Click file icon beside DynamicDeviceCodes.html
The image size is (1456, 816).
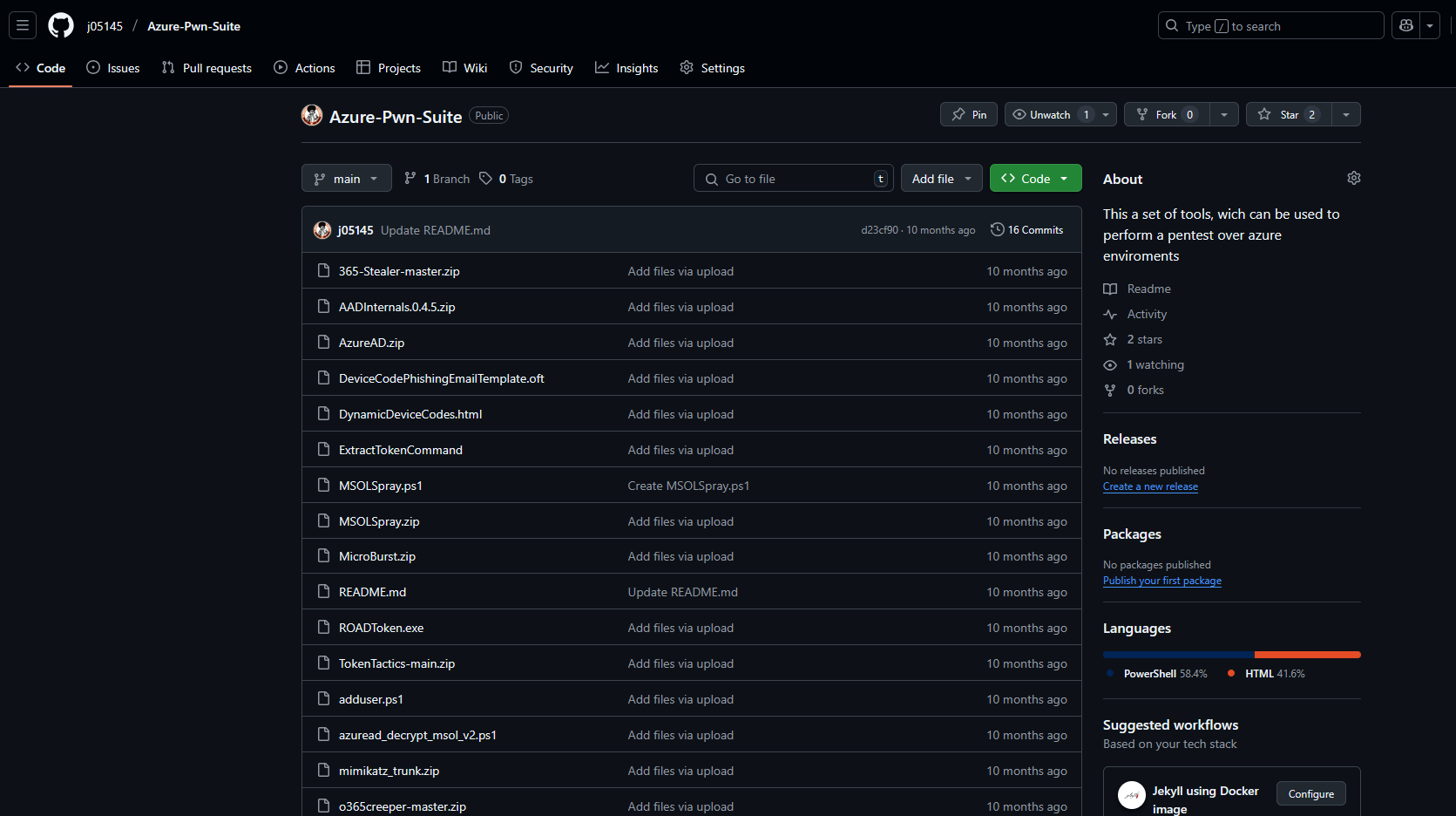pyautogui.click(x=323, y=413)
